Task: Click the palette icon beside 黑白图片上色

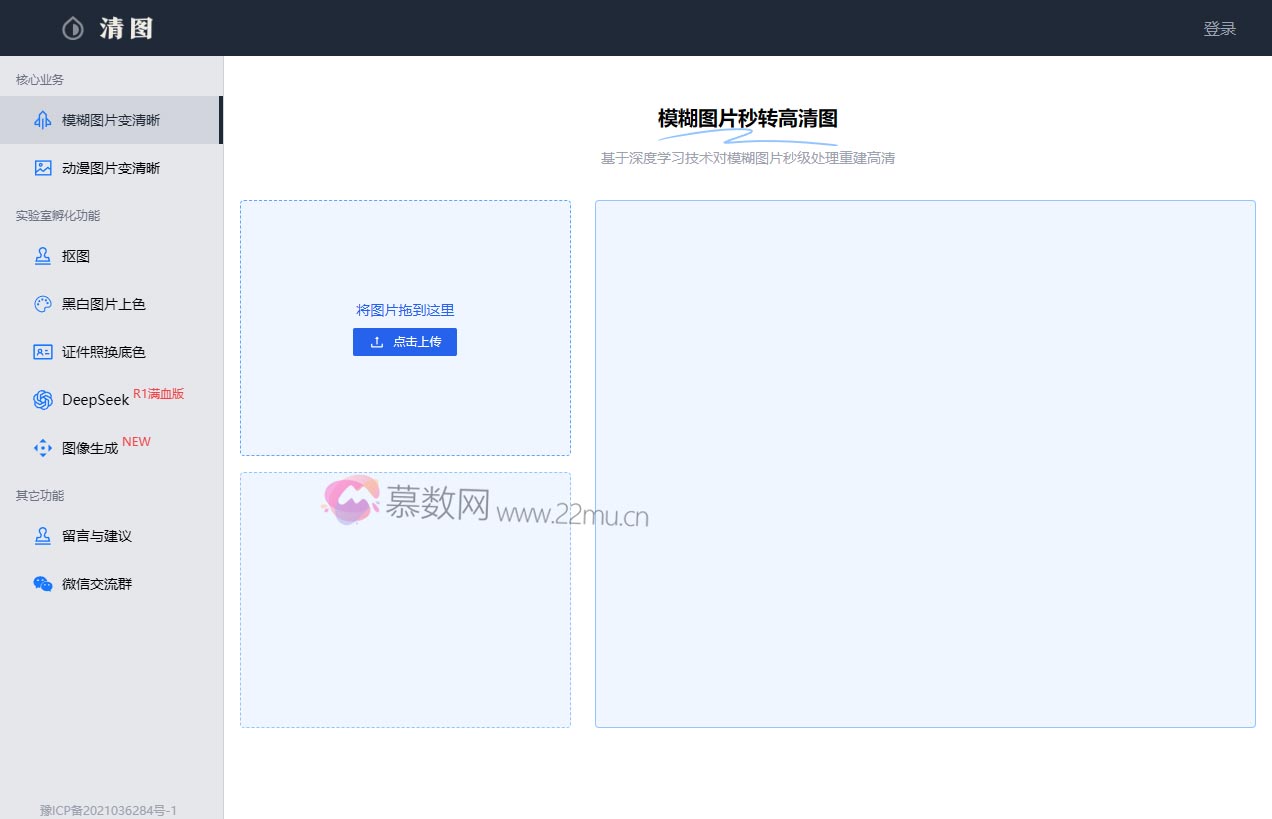Action: click(x=43, y=304)
